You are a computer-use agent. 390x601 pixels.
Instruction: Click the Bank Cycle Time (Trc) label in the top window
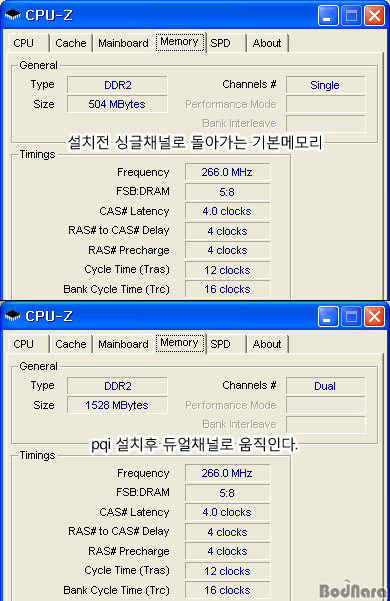click(x=116, y=289)
